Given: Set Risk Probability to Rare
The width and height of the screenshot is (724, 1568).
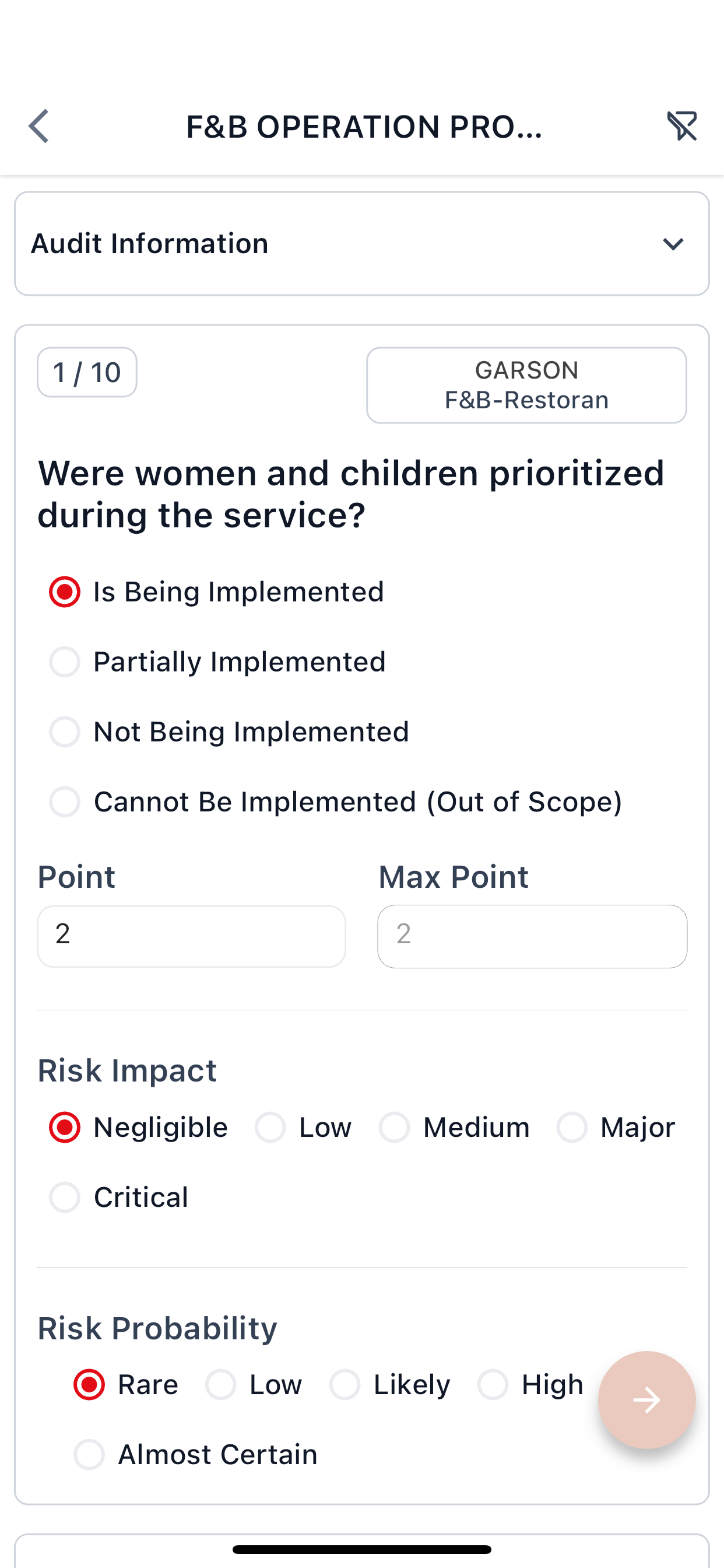Looking at the screenshot, I should tap(89, 1385).
